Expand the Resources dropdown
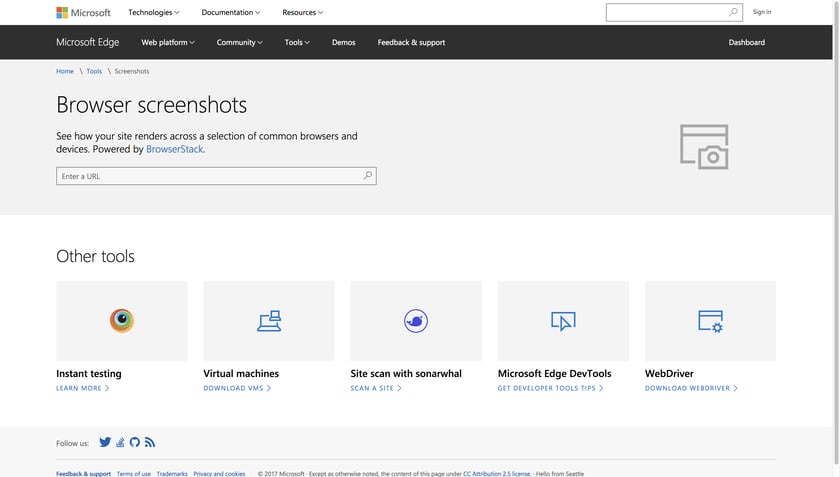The width and height of the screenshot is (840, 477). click(303, 12)
